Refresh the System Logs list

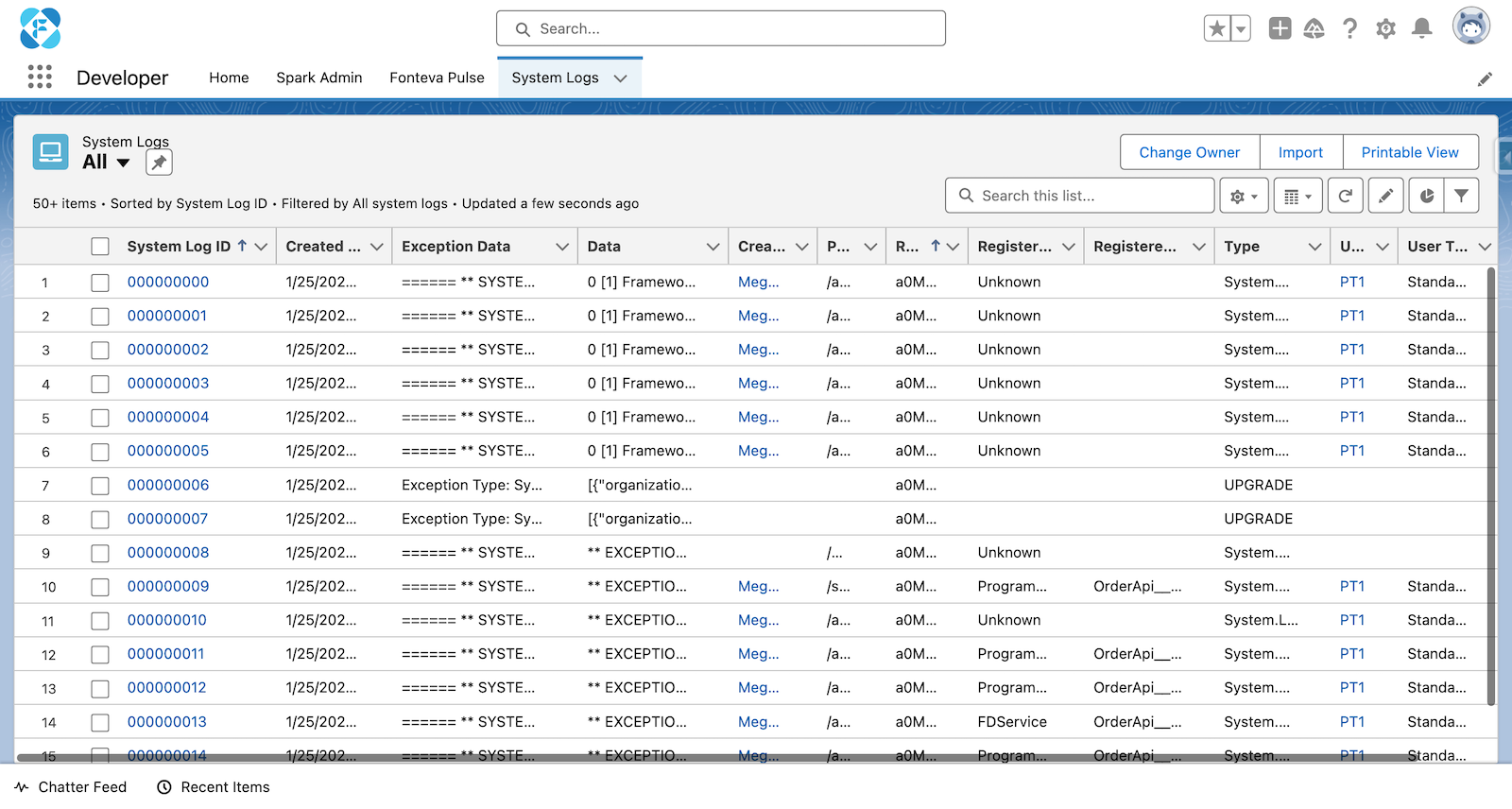pyautogui.click(x=1345, y=196)
